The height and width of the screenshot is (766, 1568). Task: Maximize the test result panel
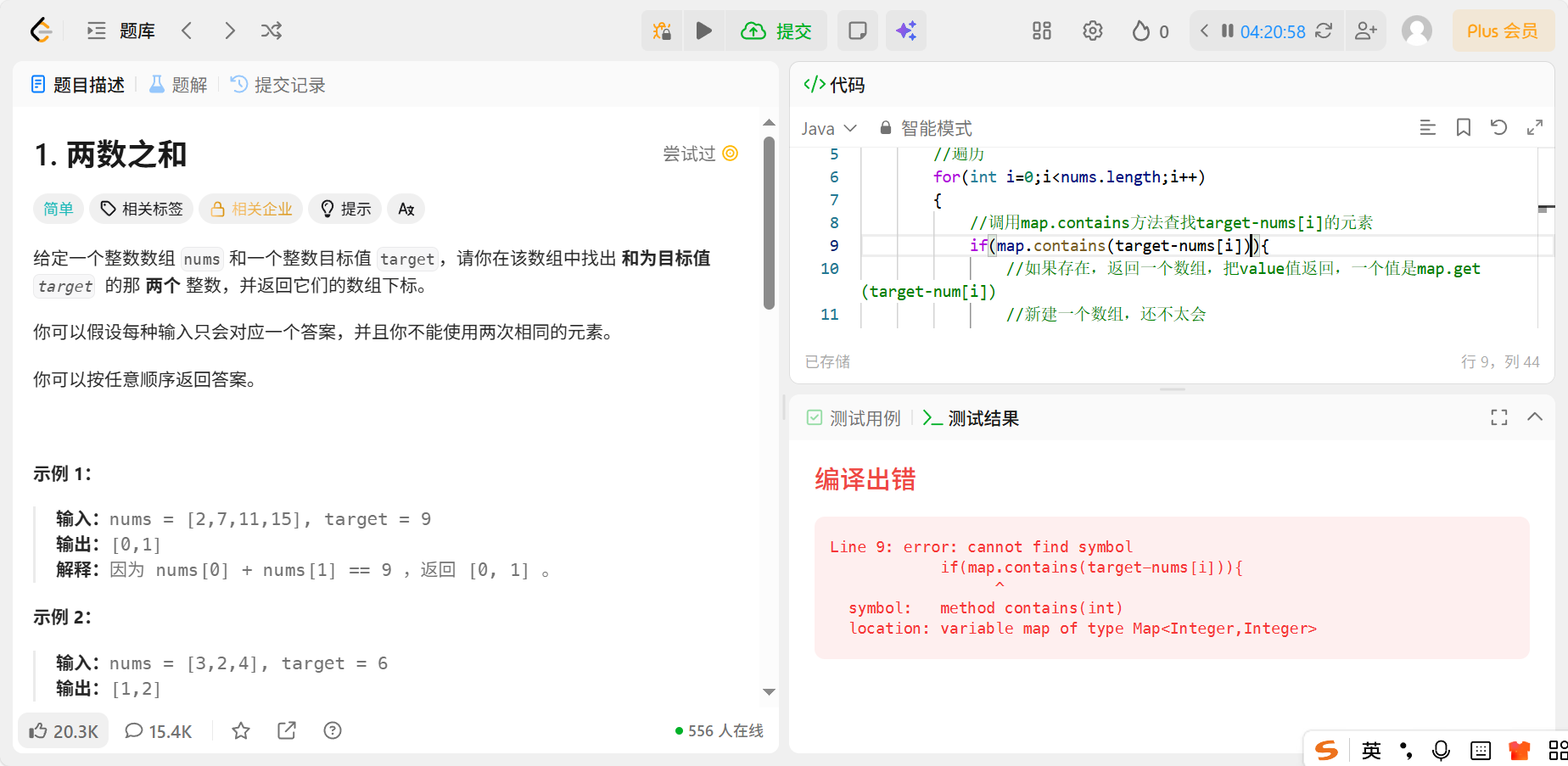coord(1499,417)
